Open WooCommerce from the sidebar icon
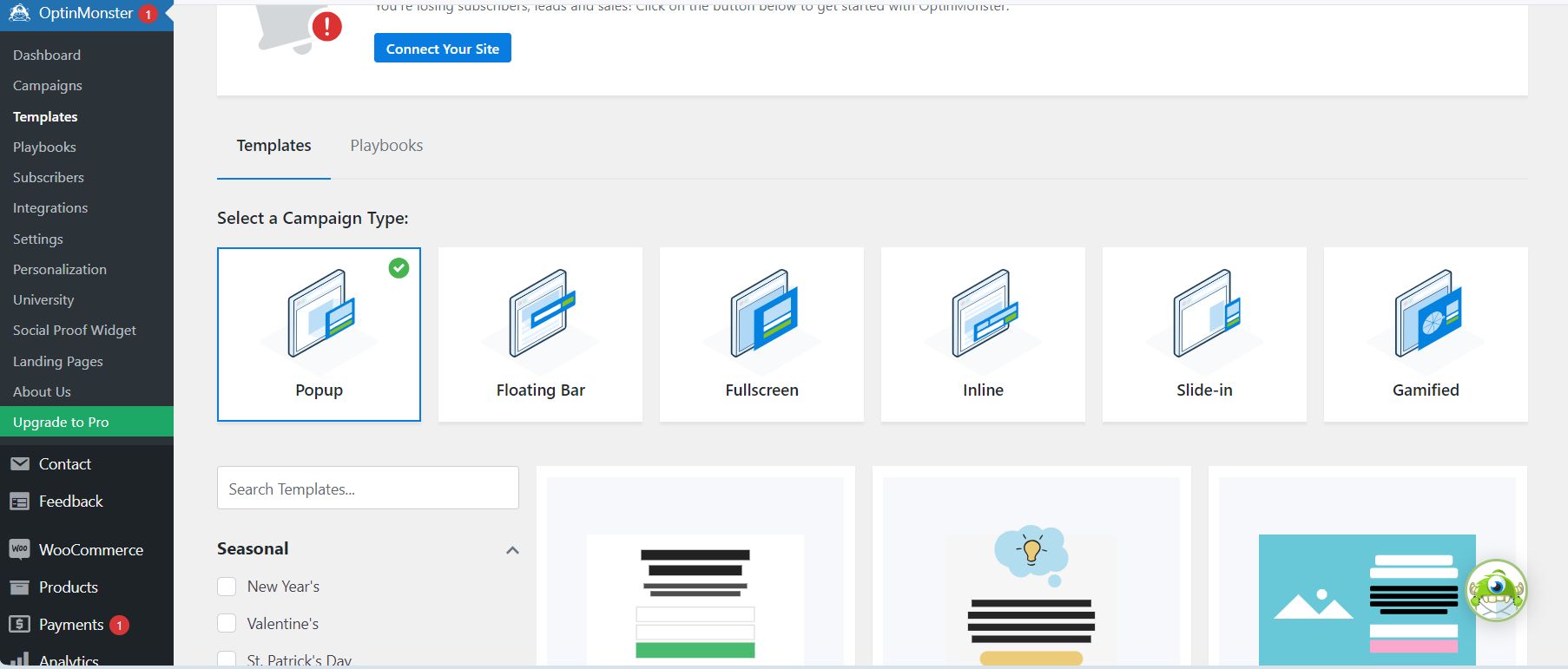 point(19,549)
